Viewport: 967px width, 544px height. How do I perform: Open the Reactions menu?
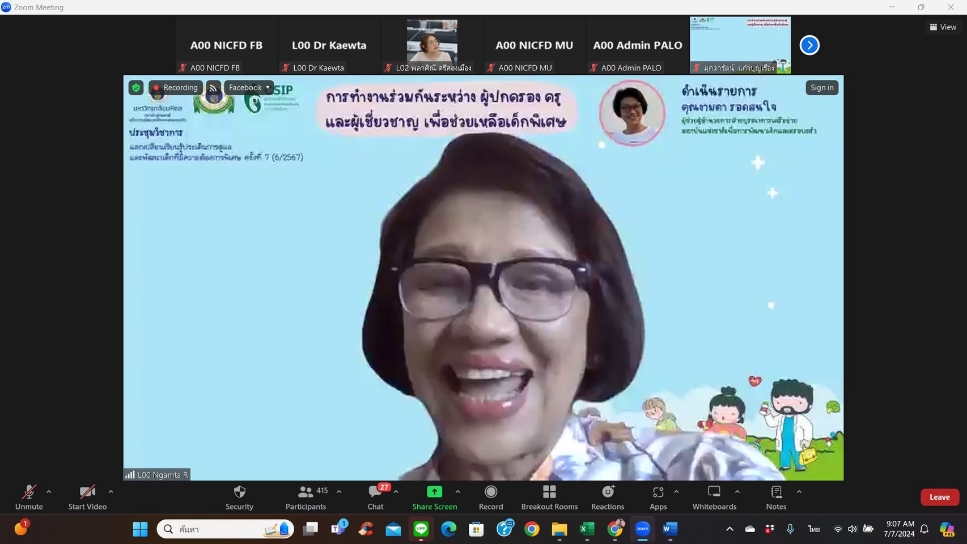(x=607, y=497)
